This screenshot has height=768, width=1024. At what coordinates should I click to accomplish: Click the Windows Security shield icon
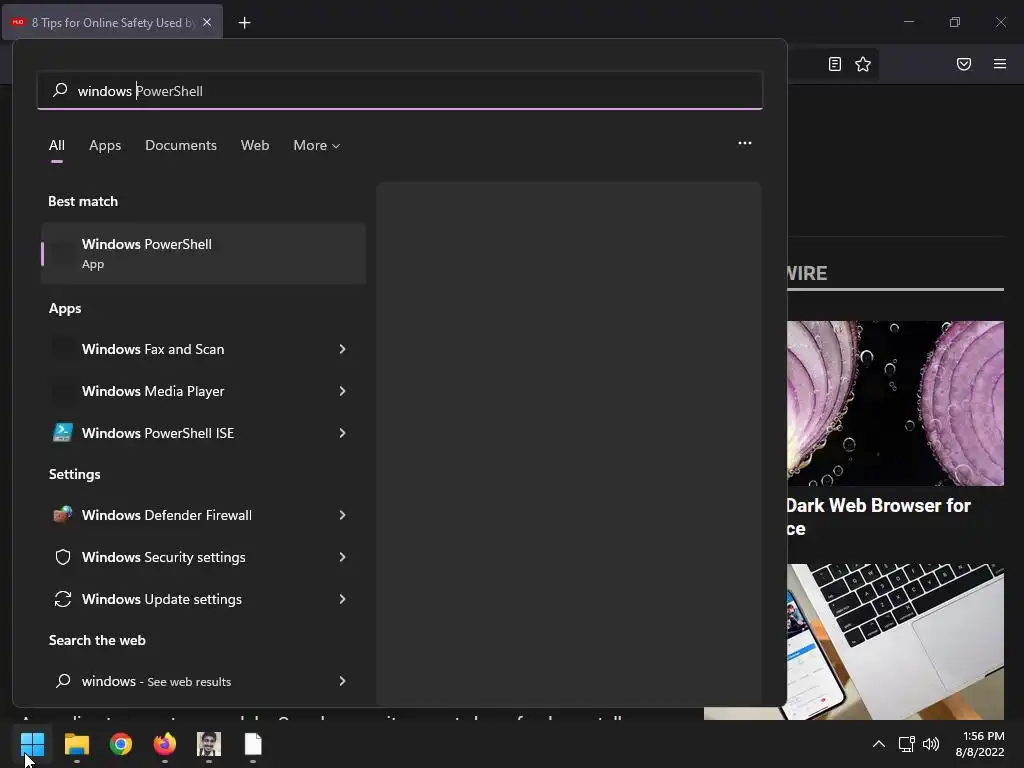point(63,557)
